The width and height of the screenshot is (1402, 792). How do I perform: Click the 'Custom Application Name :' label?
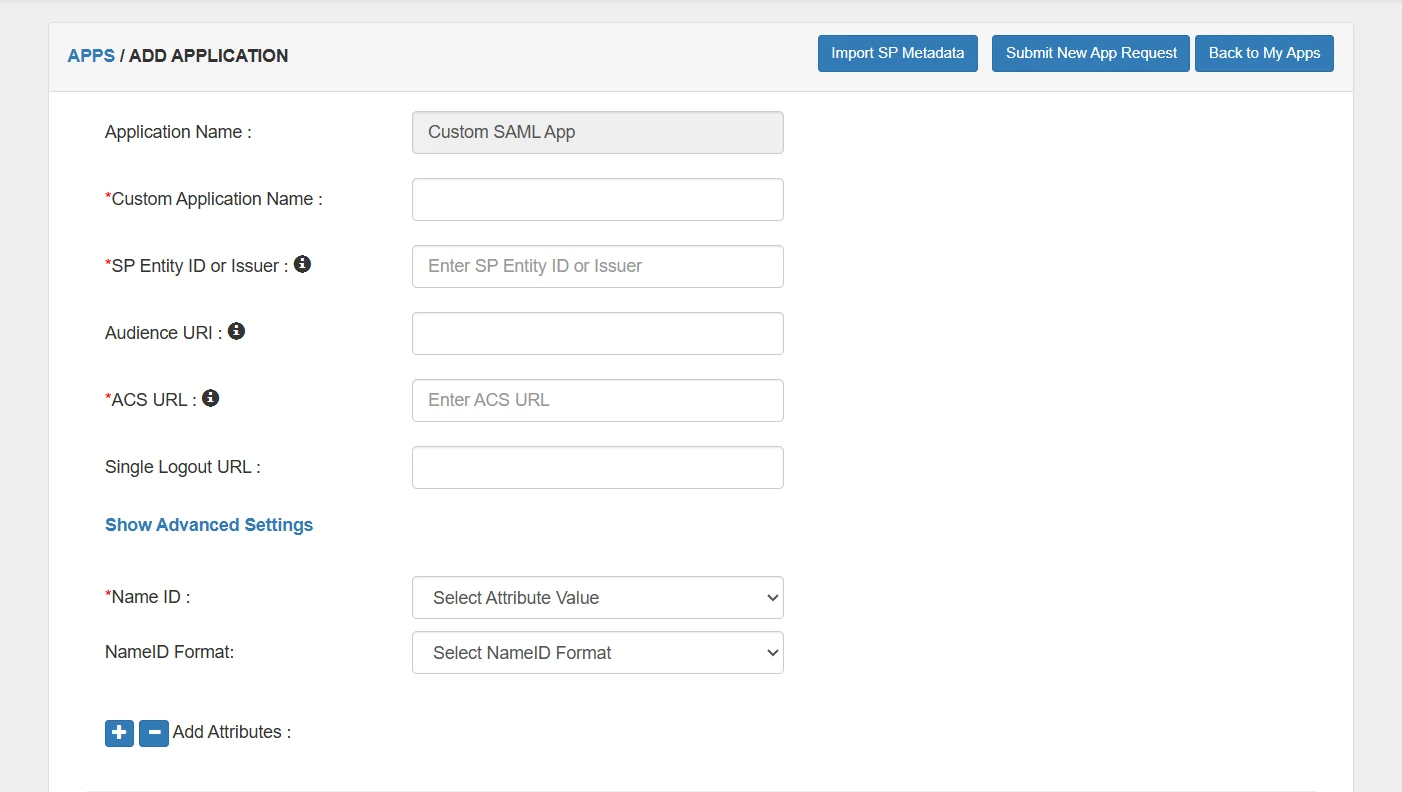214,199
